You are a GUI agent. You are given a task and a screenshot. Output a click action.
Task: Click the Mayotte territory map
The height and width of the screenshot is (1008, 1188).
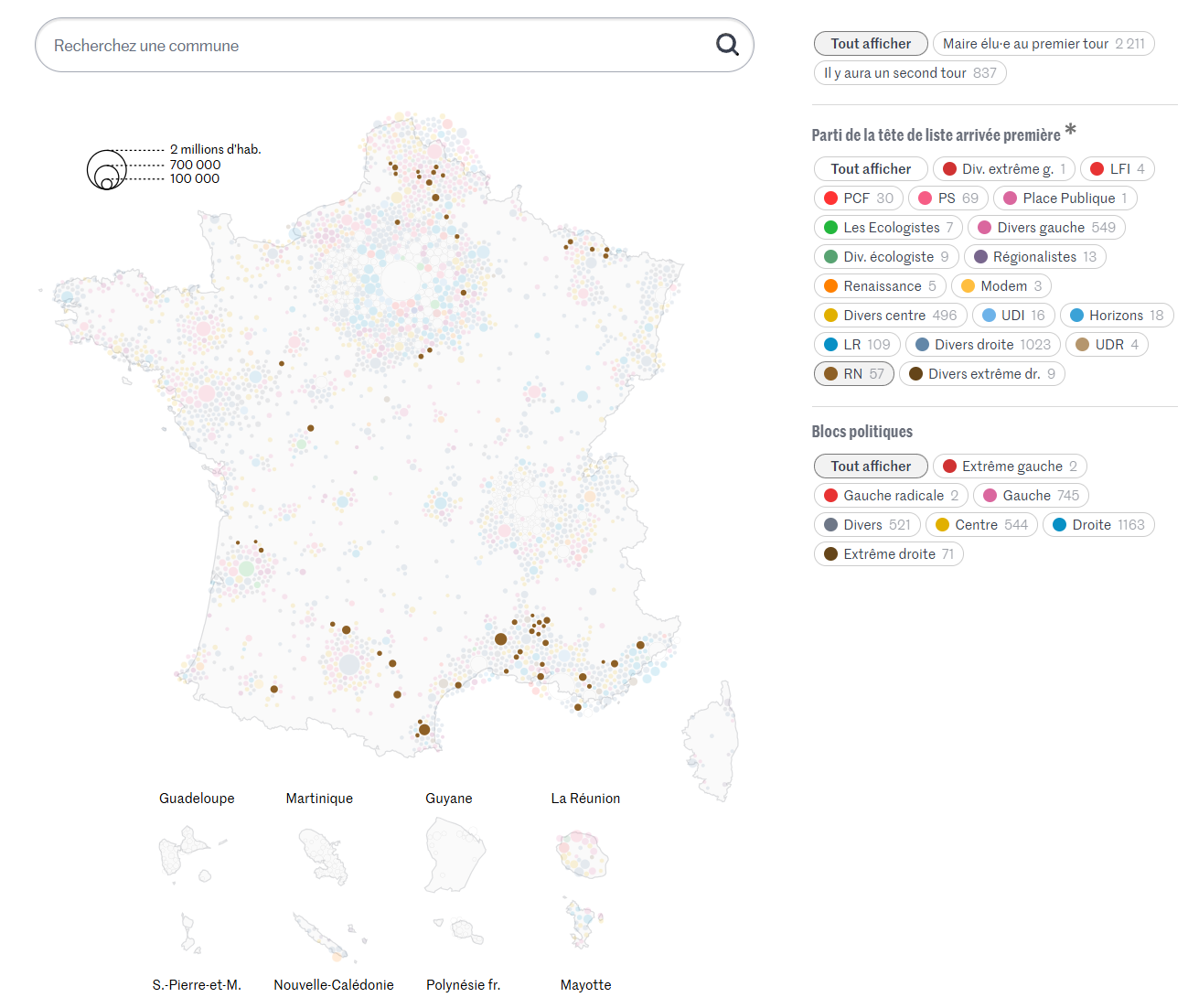(583, 923)
